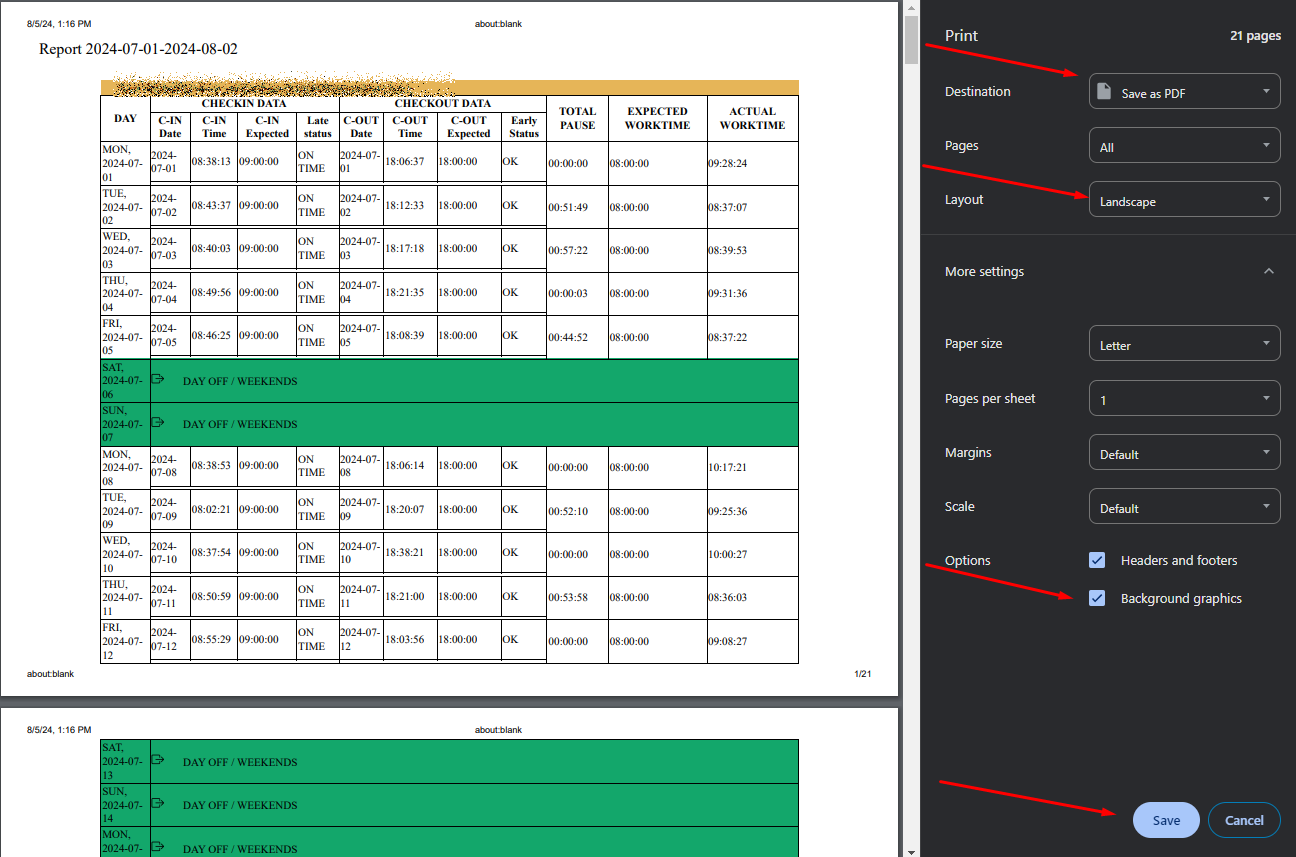Click the day-off icon in SUN 2024-07-14 row

pos(158,804)
